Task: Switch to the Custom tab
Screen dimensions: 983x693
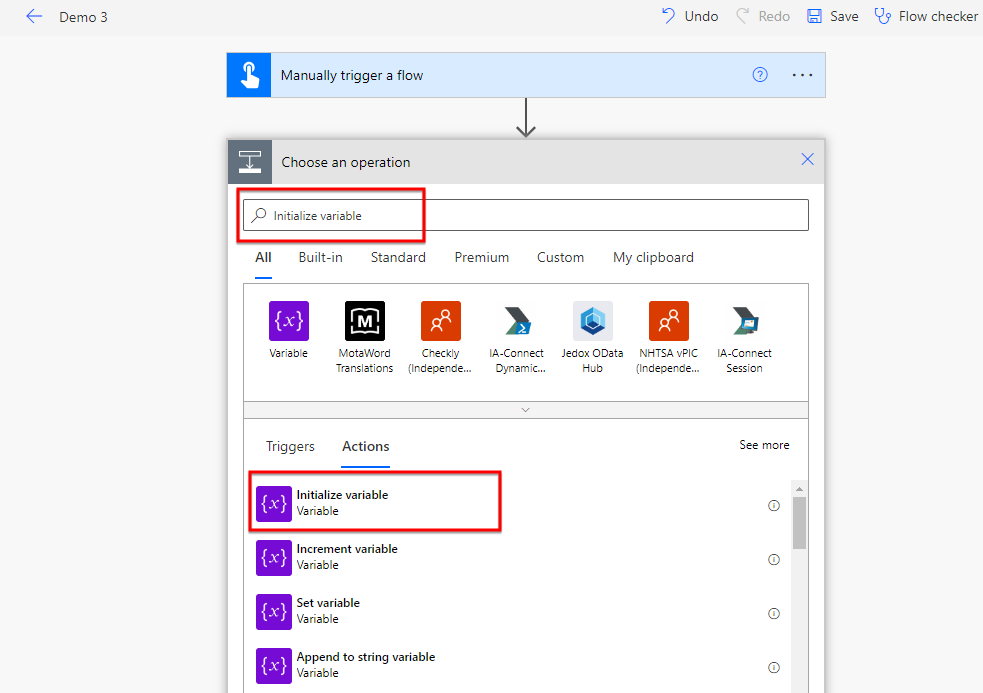Action: [x=560, y=257]
